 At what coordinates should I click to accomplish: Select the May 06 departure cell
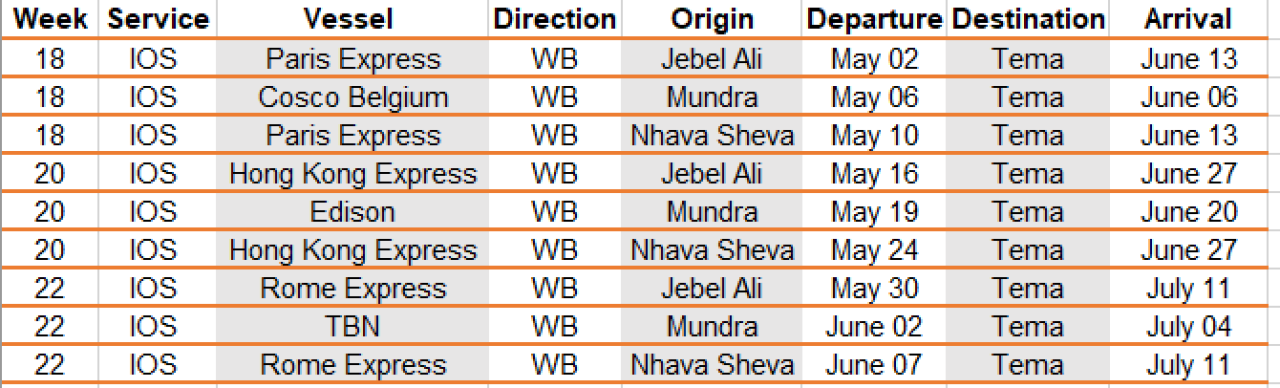pyautogui.click(x=875, y=98)
